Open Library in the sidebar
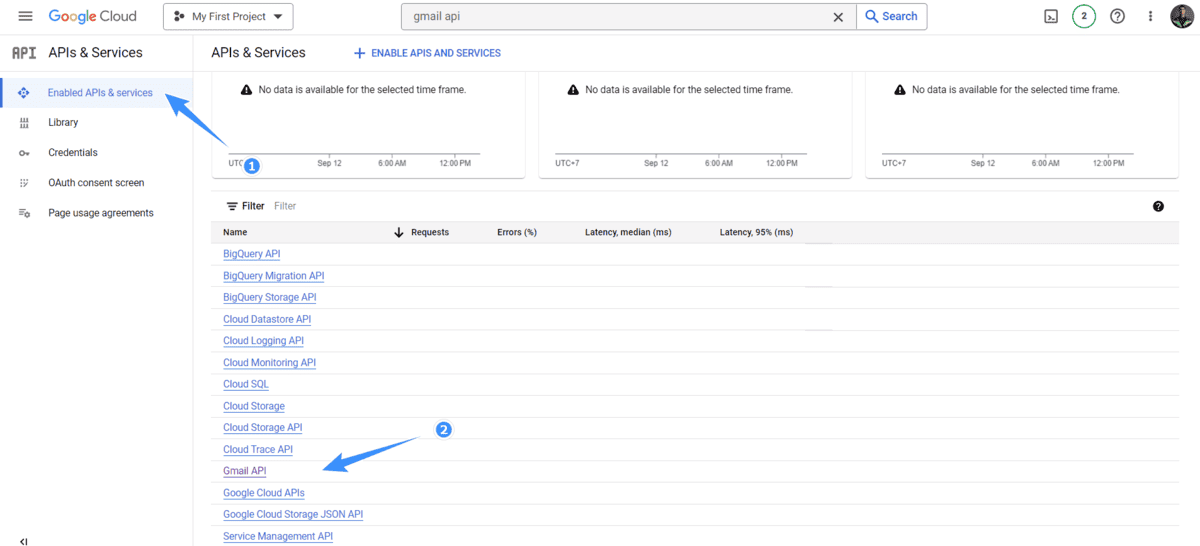 click(63, 122)
